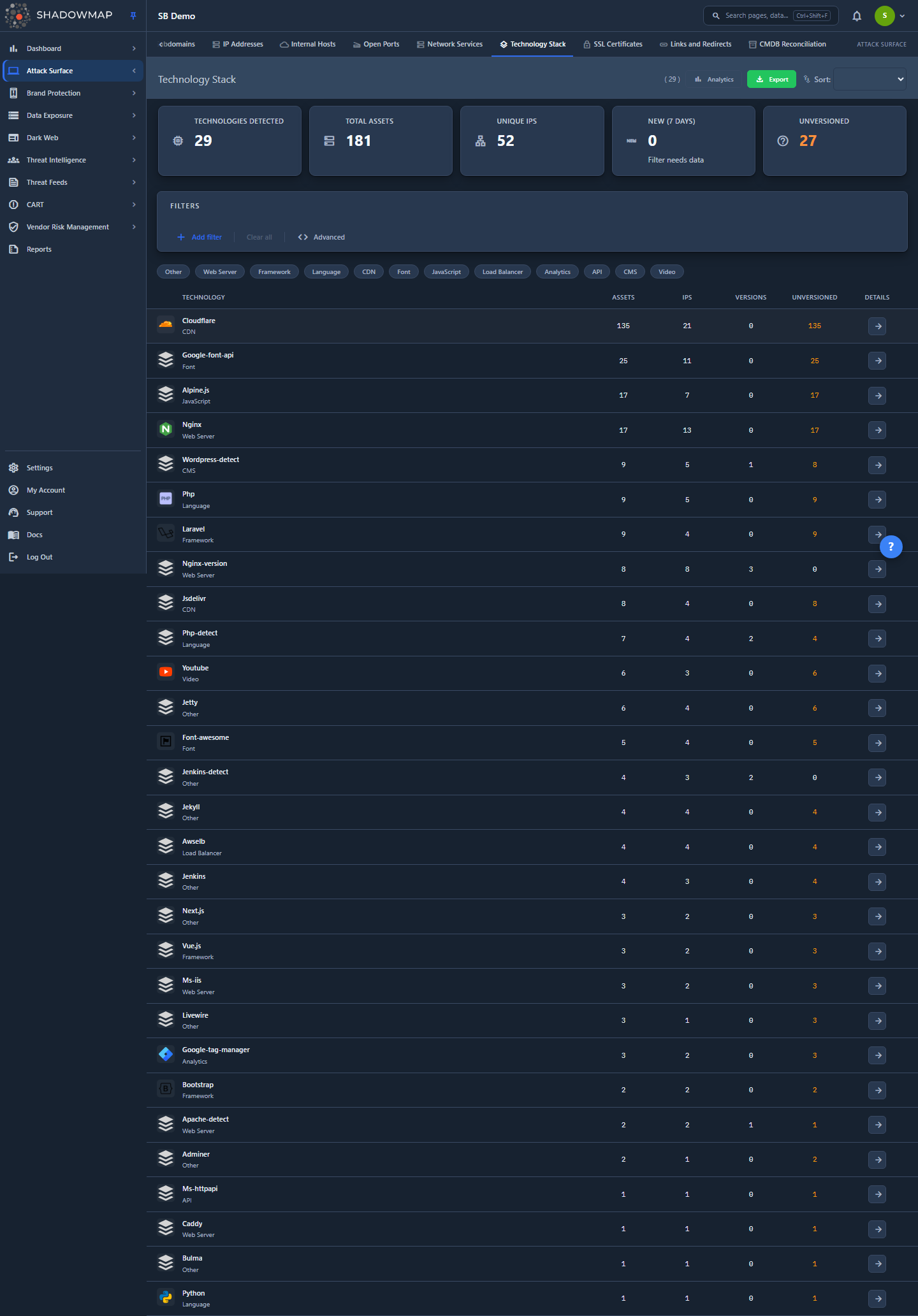Screen dimensions: 918x1316
Task: Click the pin sidebar icon
Action: tap(133, 16)
